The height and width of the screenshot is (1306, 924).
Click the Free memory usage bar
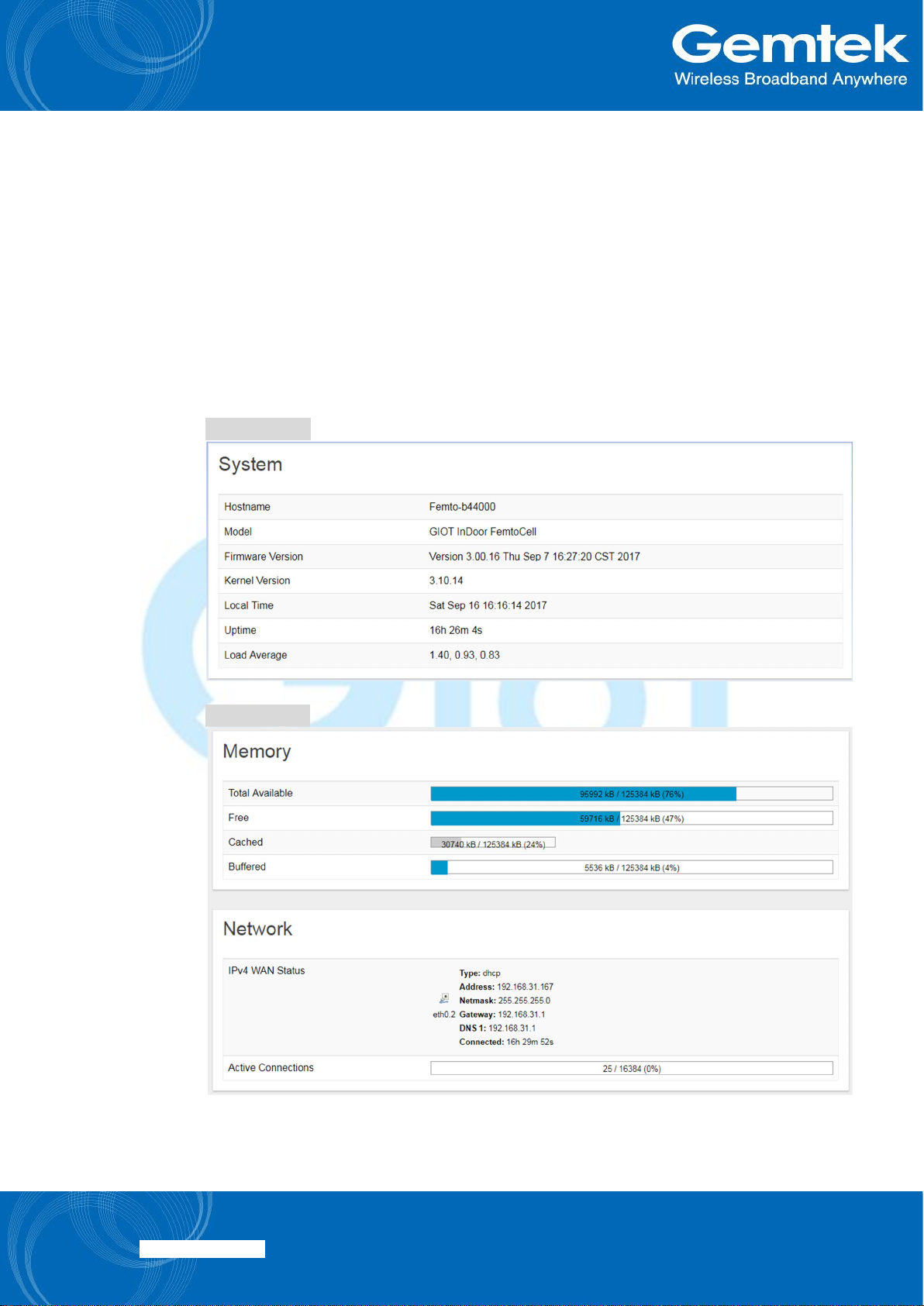pyautogui.click(x=632, y=818)
